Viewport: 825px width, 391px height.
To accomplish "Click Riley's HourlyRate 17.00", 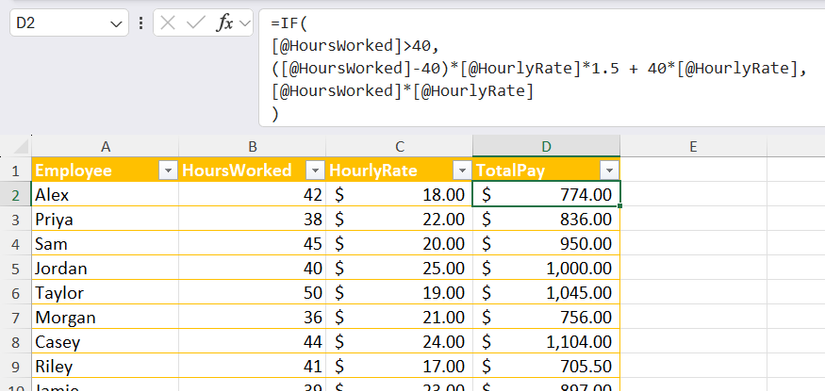I will coord(399,366).
